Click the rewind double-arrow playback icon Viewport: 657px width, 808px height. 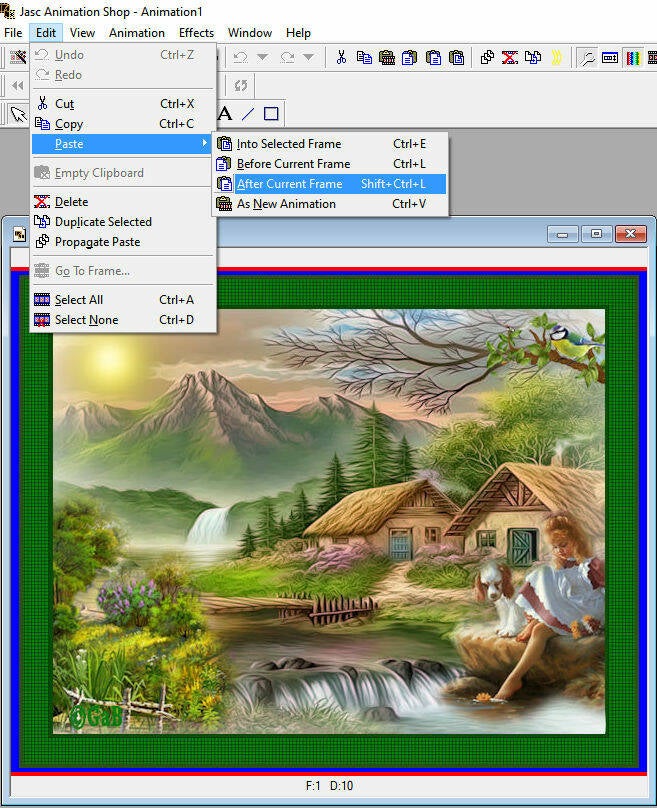[x=18, y=86]
